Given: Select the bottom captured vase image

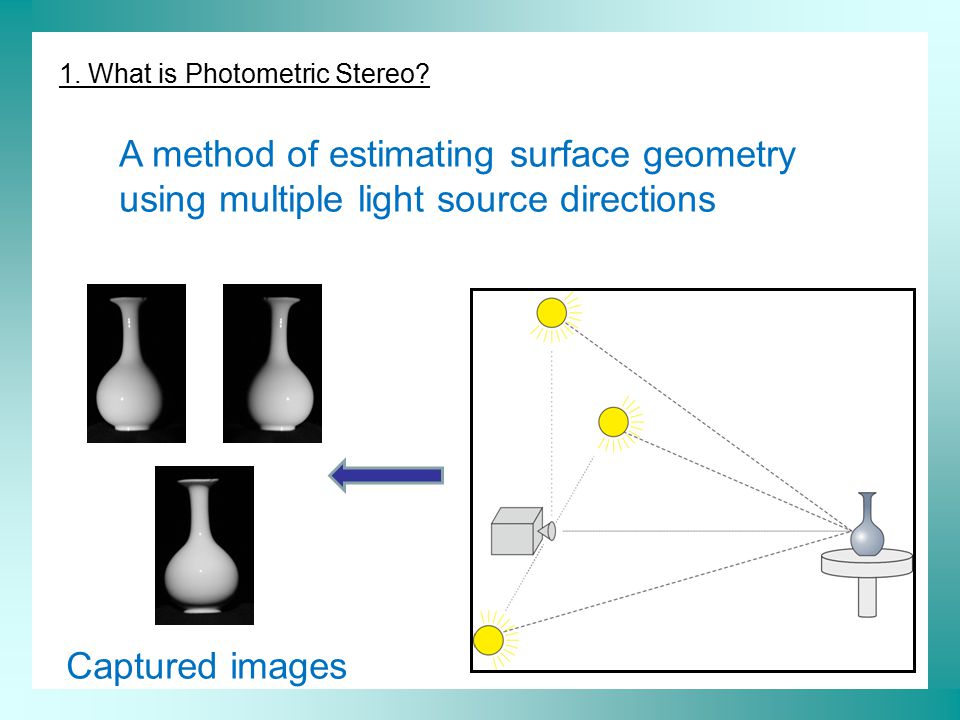Looking at the screenshot, I should tap(204, 546).
